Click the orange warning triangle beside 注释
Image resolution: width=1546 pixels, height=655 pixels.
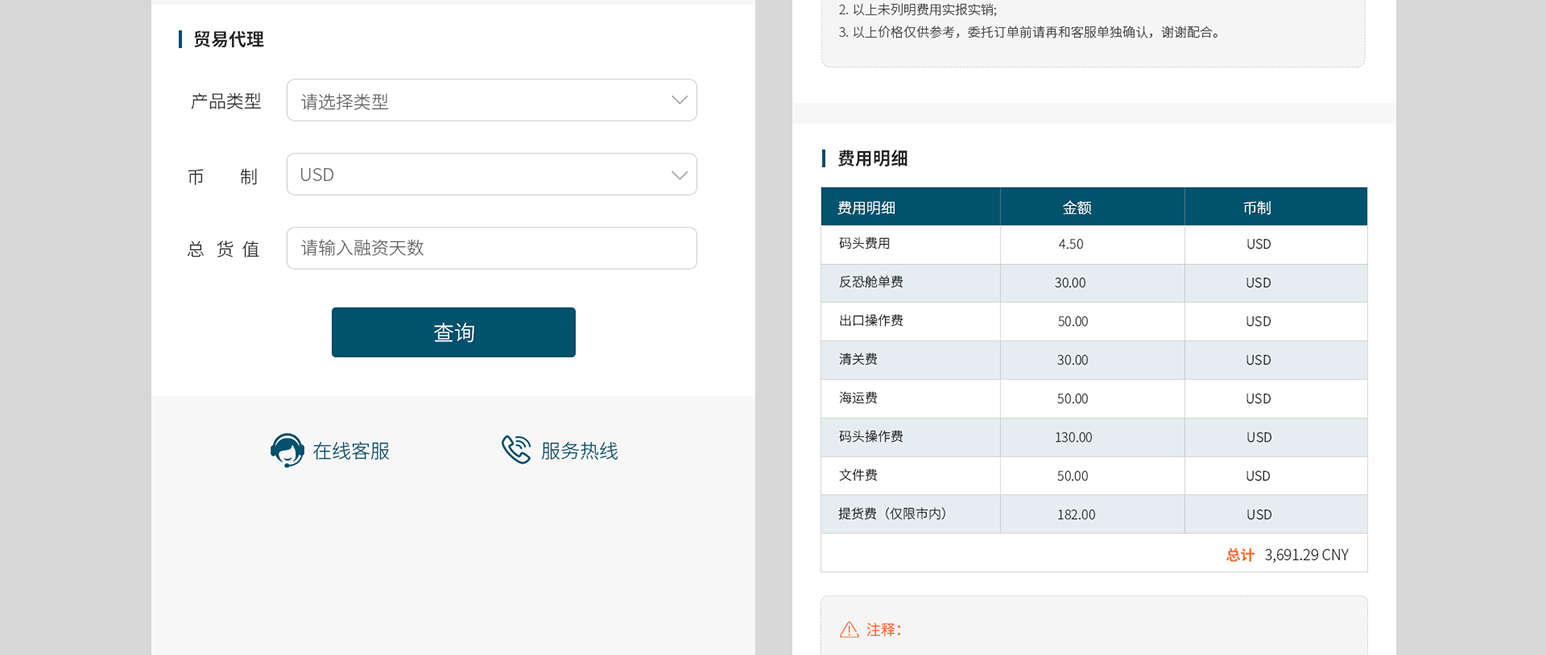pyautogui.click(x=849, y=630)
